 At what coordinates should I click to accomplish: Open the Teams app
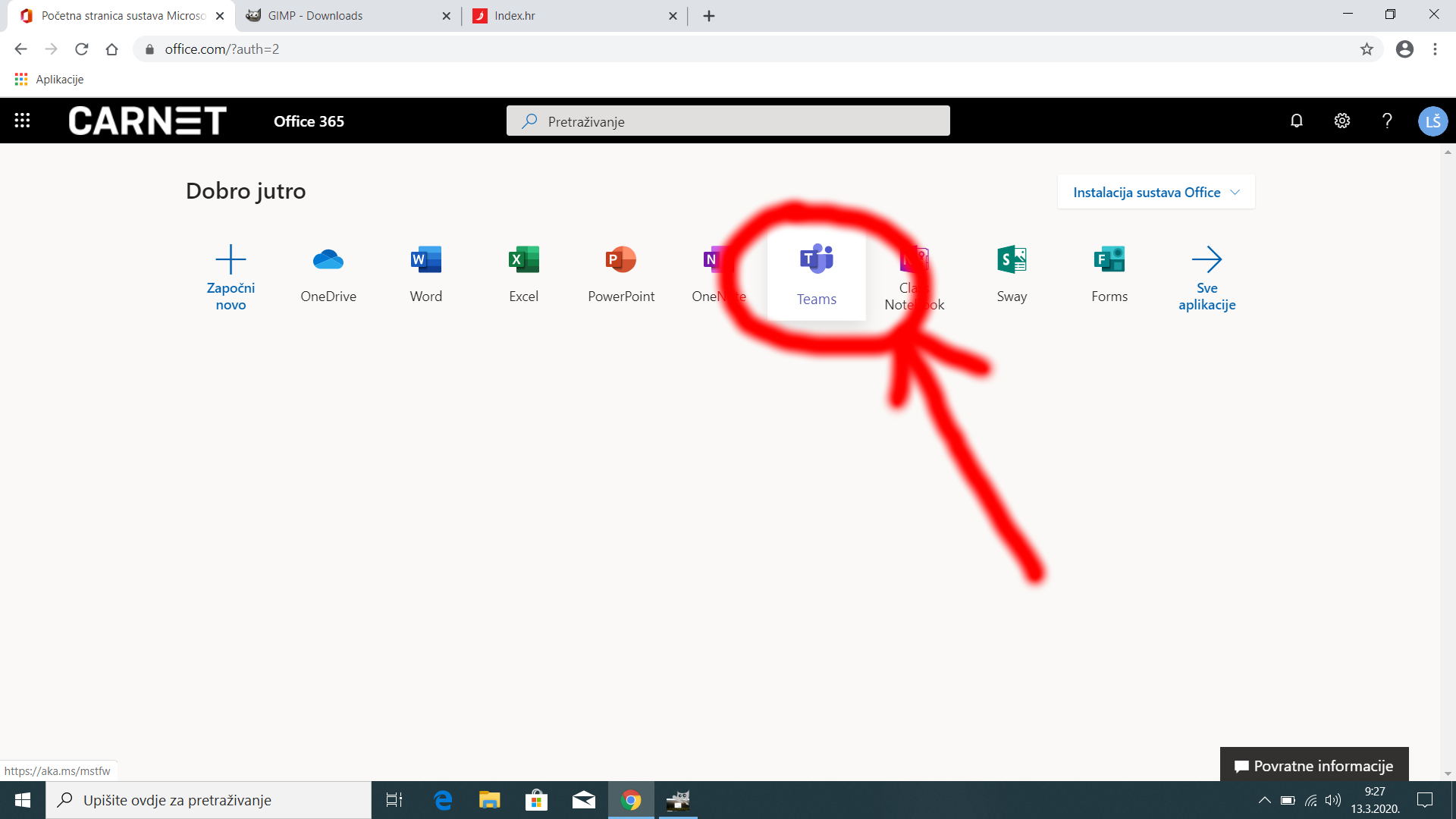817,276
